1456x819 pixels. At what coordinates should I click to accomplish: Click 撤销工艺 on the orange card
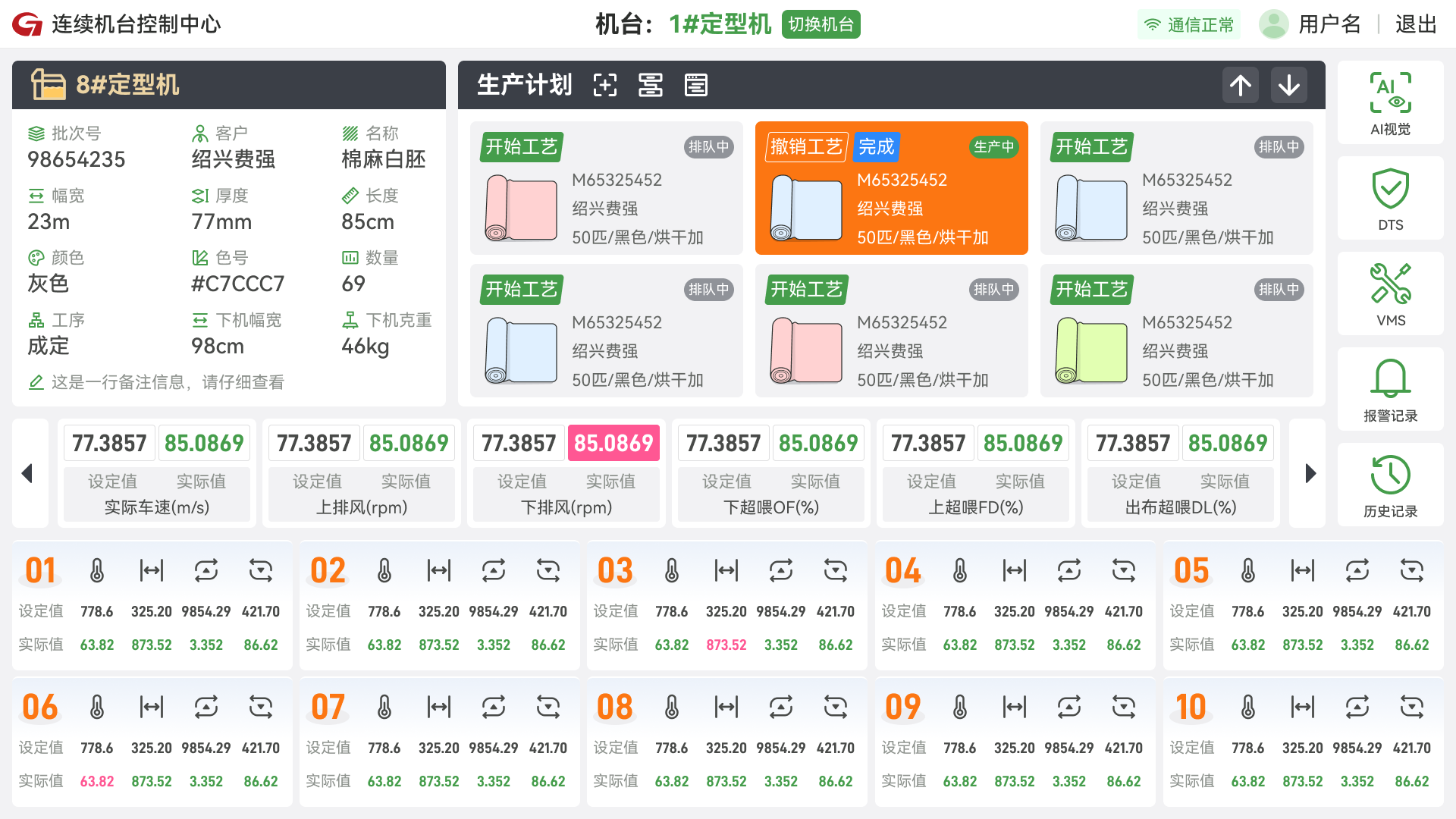coord(807,146)
